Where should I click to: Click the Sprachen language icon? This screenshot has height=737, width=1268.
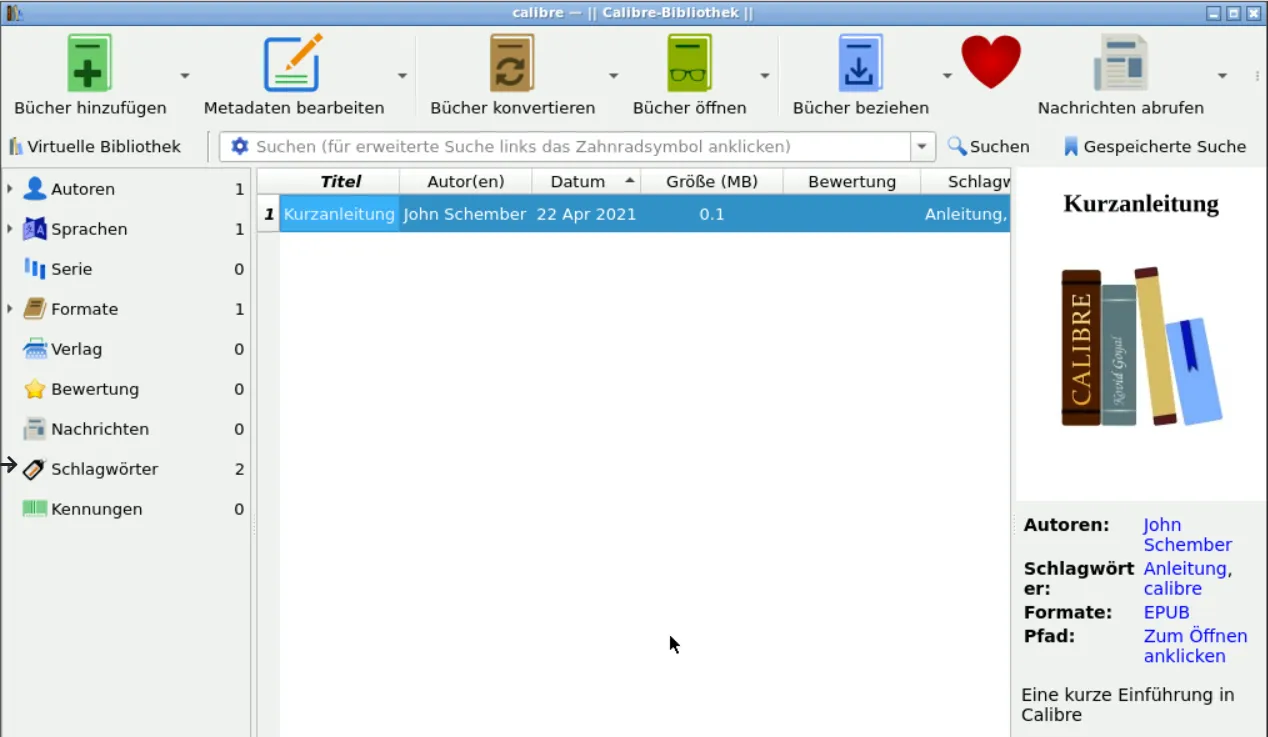click(x=35, y=229)
